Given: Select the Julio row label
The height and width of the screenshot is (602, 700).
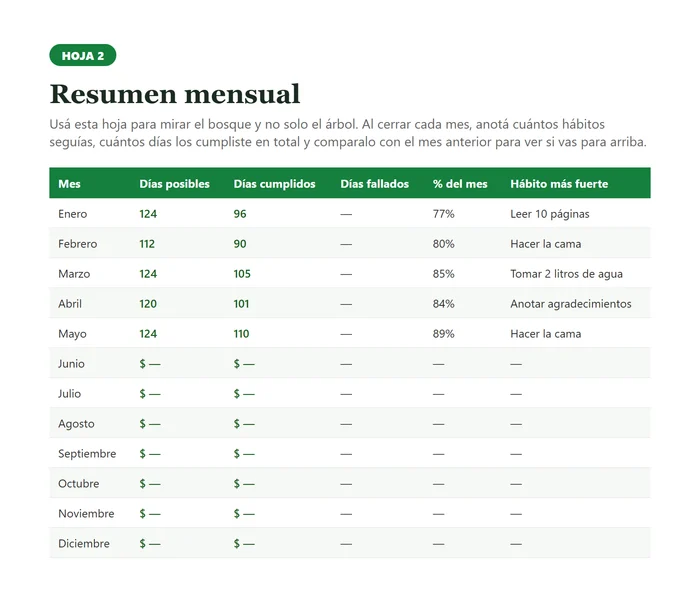Looking at the screenshot, I should (x=69, y=393).
